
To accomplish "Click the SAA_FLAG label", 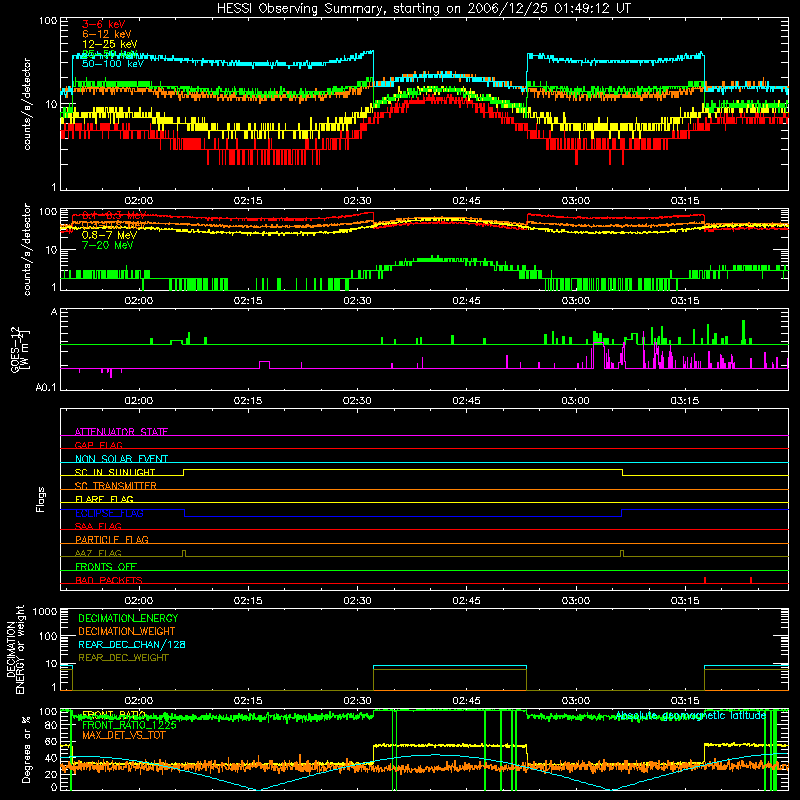I will [98, 526].
